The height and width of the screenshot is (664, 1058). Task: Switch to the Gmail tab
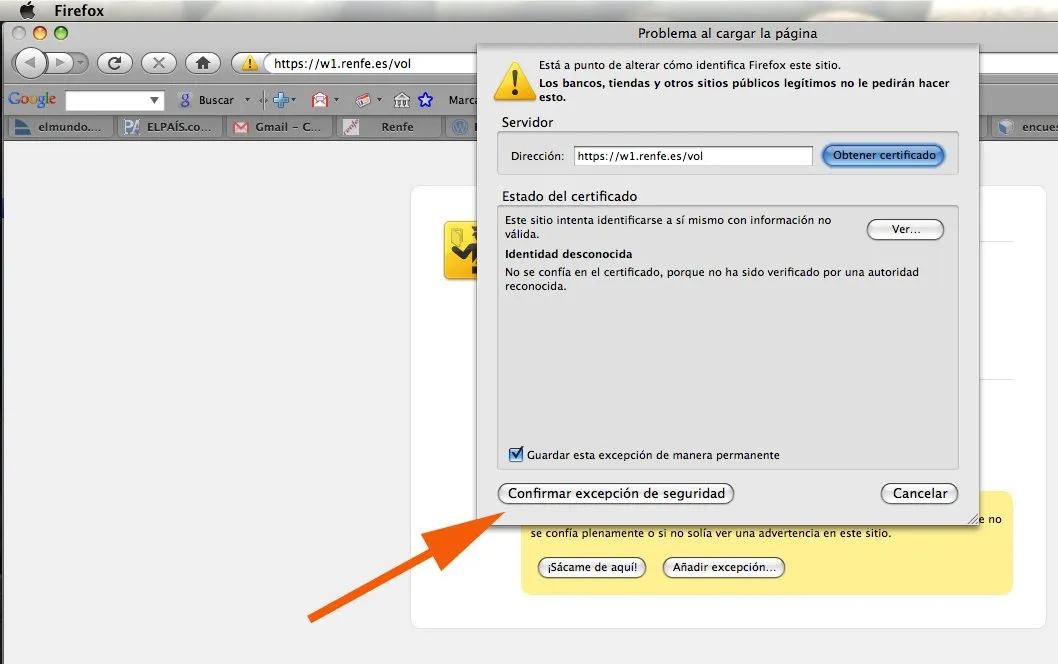279,127
